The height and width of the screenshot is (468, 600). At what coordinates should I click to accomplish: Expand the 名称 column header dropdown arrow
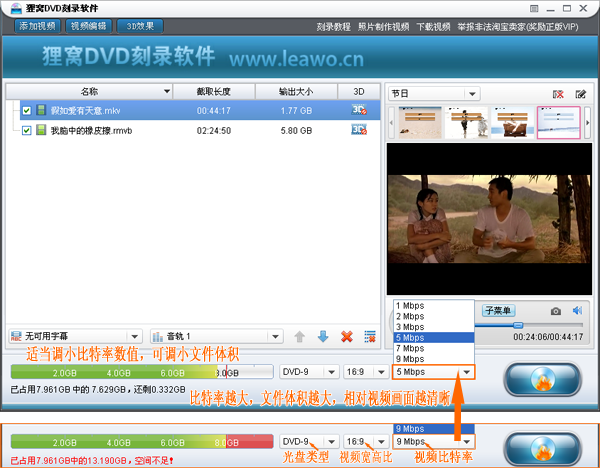click(166, 91)
